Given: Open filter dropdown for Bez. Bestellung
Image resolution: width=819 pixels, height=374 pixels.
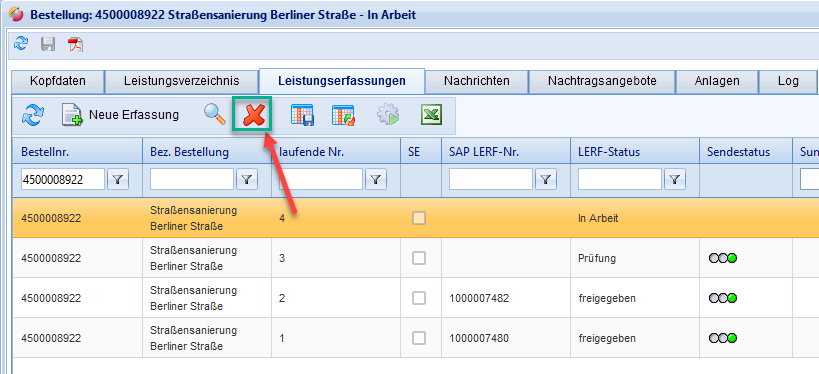Looking at the screenshot, I should 247,180.
